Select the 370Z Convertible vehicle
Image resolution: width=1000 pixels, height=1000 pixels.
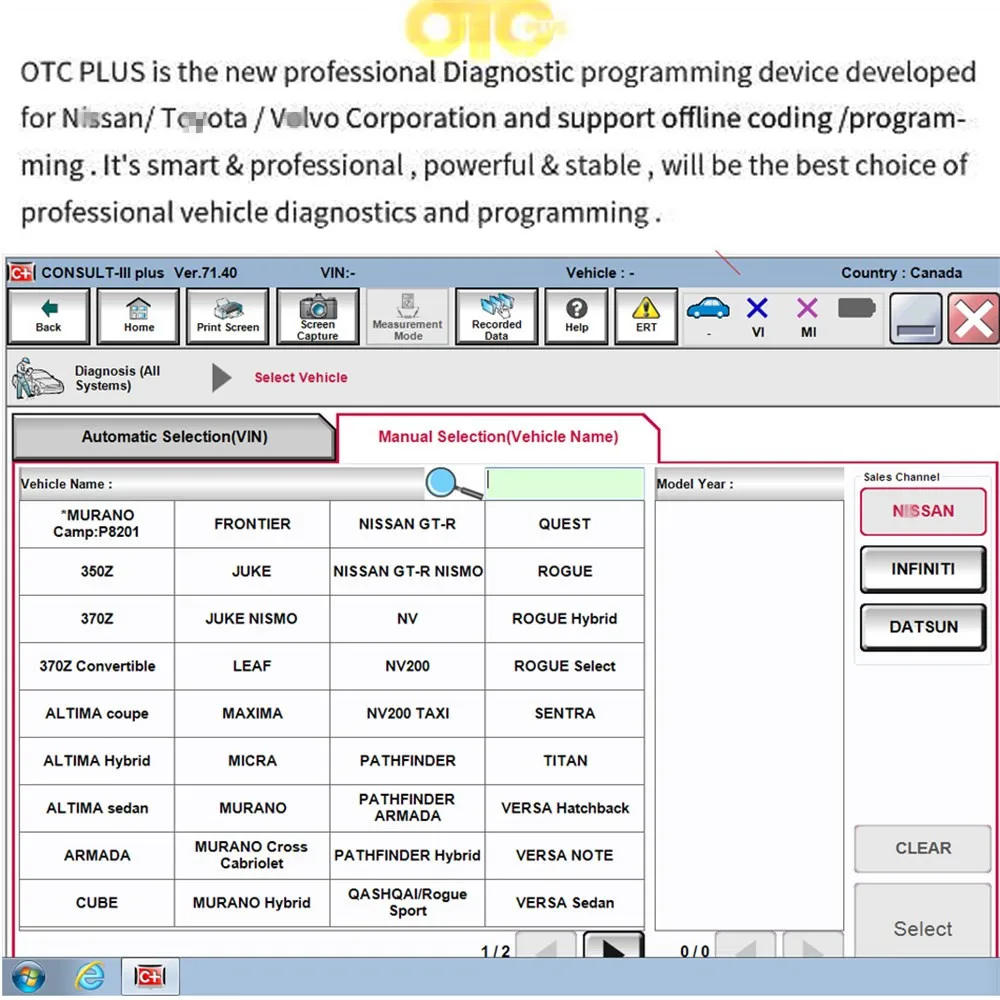click(x=97, y=666)
